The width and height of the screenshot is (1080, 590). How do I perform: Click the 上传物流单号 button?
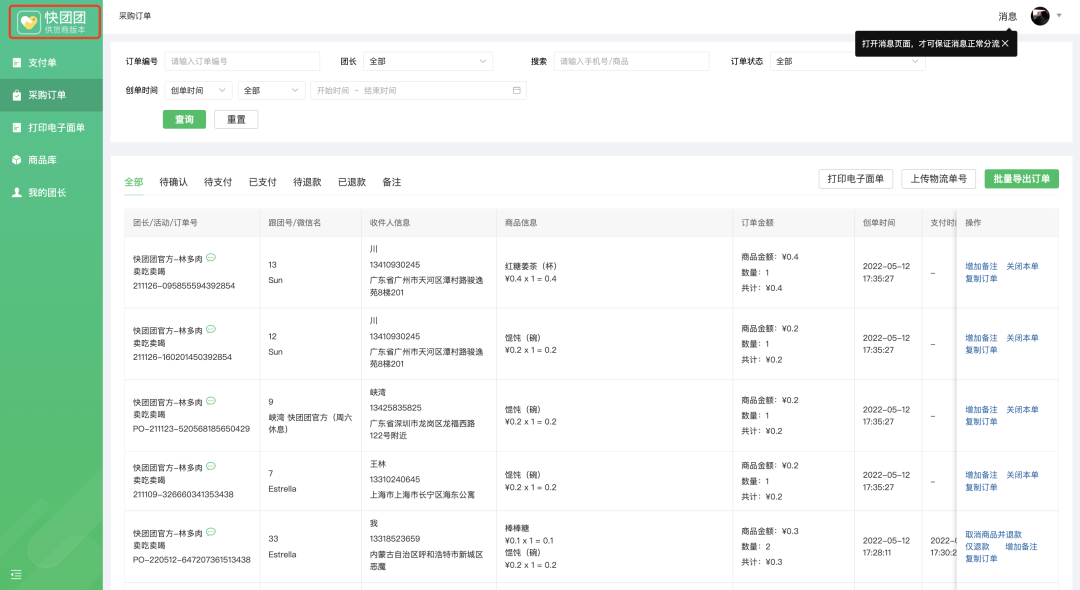click(938, 179)
